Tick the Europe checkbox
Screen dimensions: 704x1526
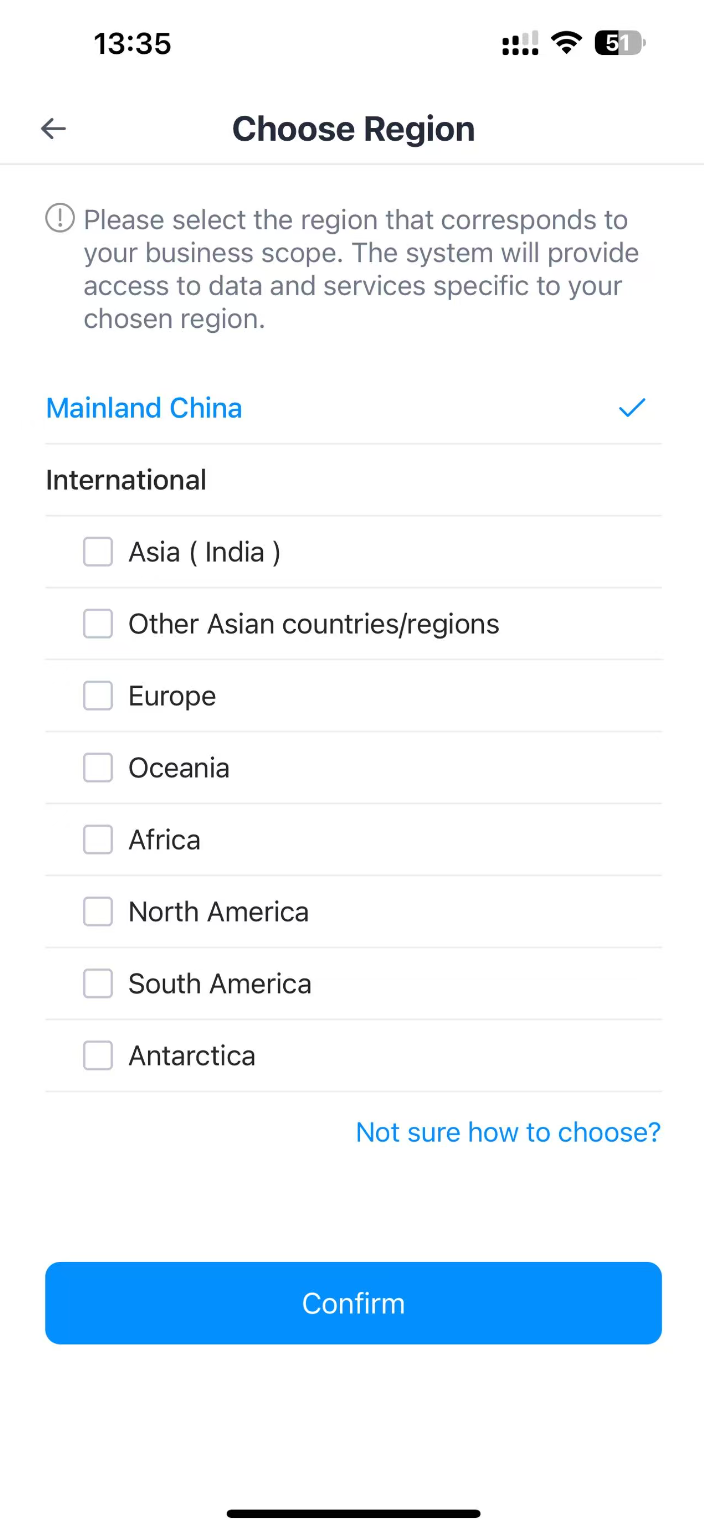[98, 696]
